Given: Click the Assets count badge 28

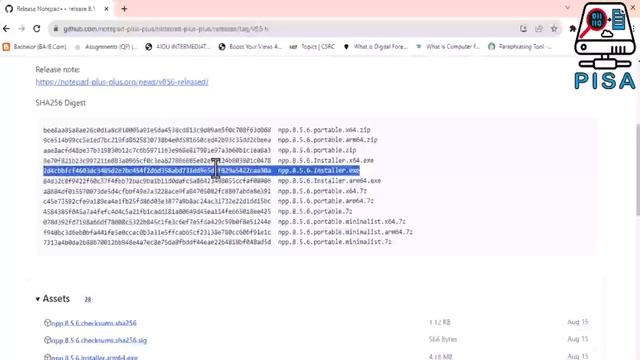Looking at the screenshot, I should tap(88, 300).
